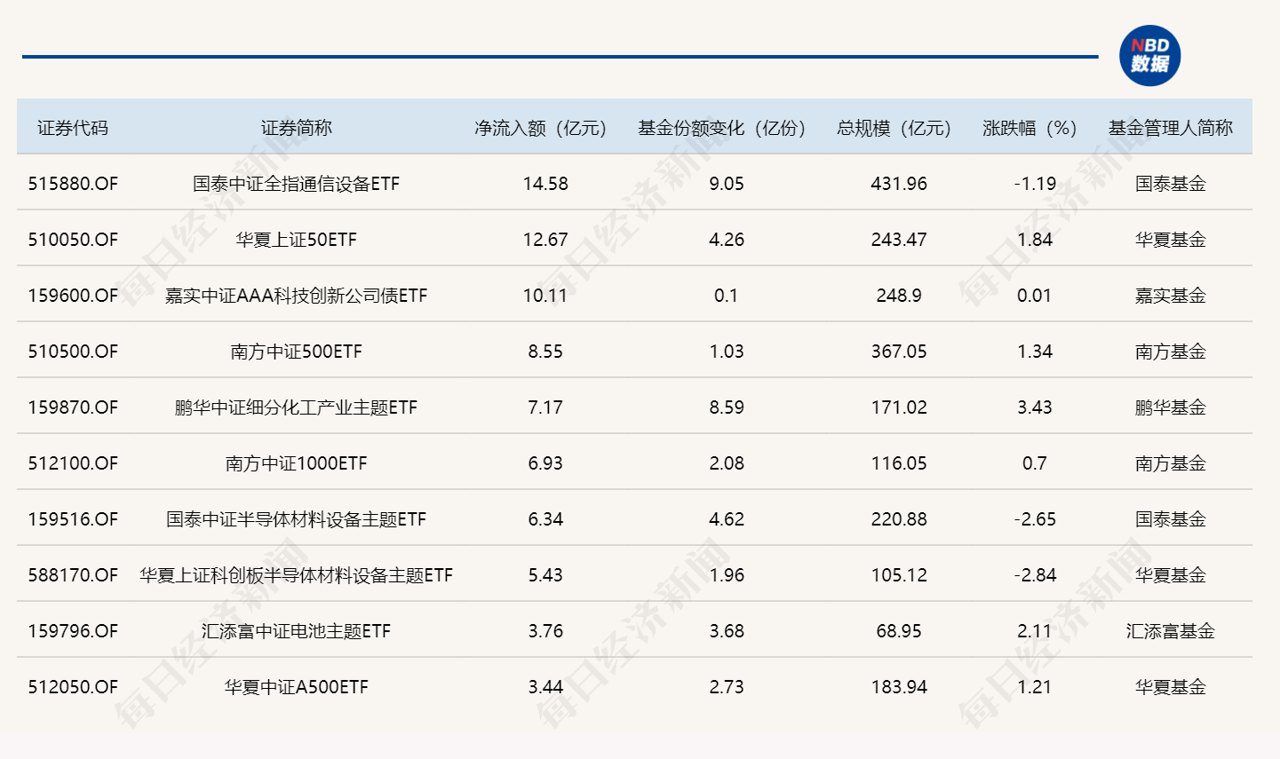The width and height of the screenshot is (1280, 759).
Task: Select net inflow value 6.93
Action: click(545, 464)
